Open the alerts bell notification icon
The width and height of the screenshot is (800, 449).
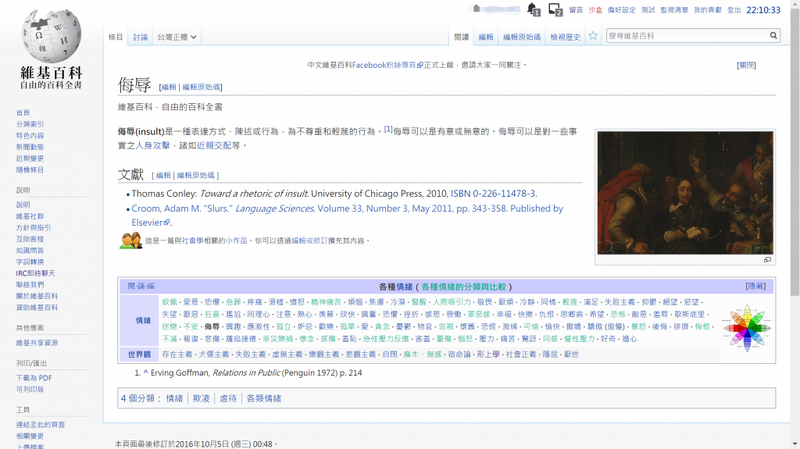point(533,9)
